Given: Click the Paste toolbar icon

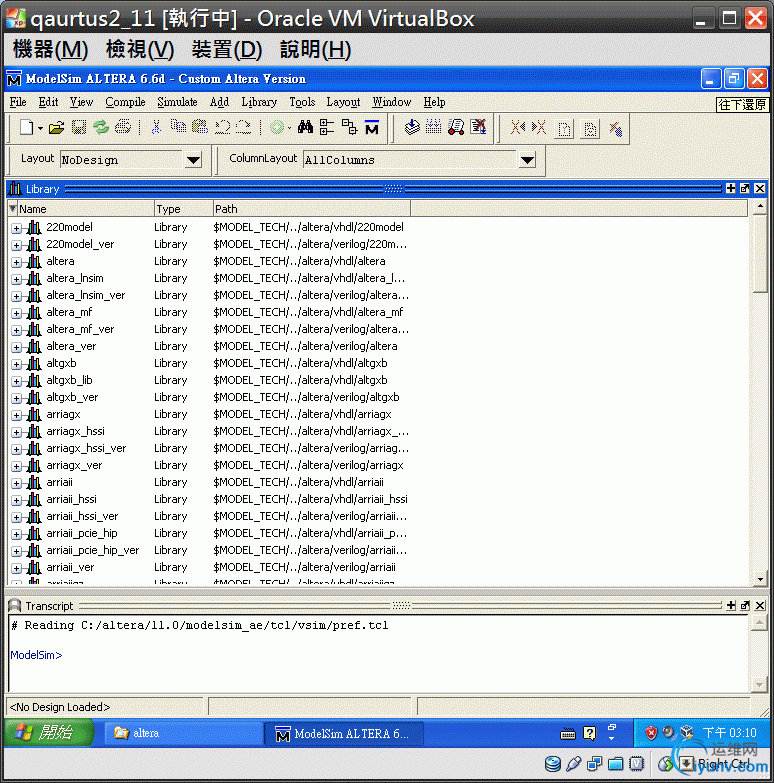Looking at the screenshot, I should point(200,128).
